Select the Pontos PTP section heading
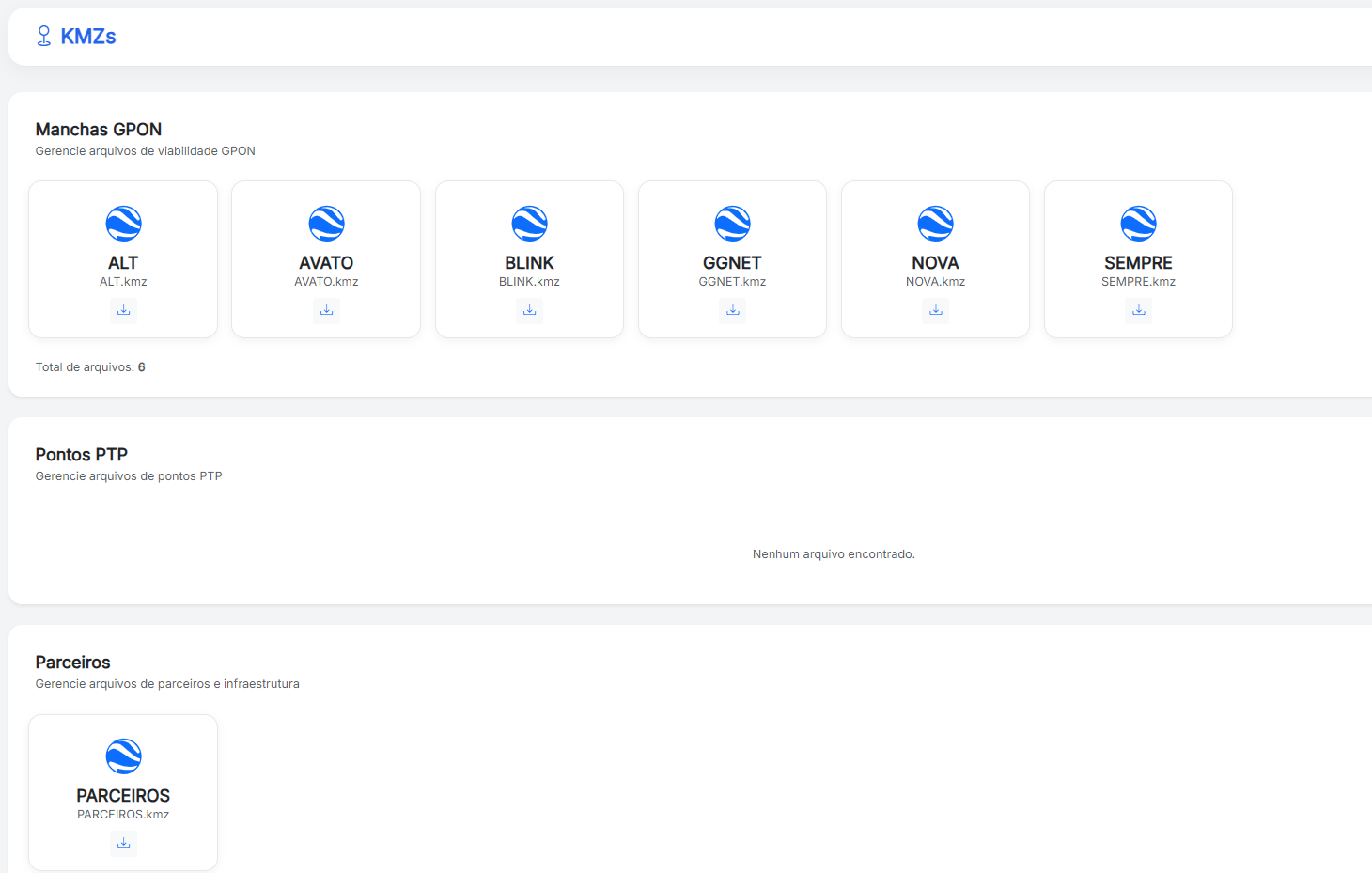The height and width of the screenshot is (873, 1372). click(x=82, y=455)
